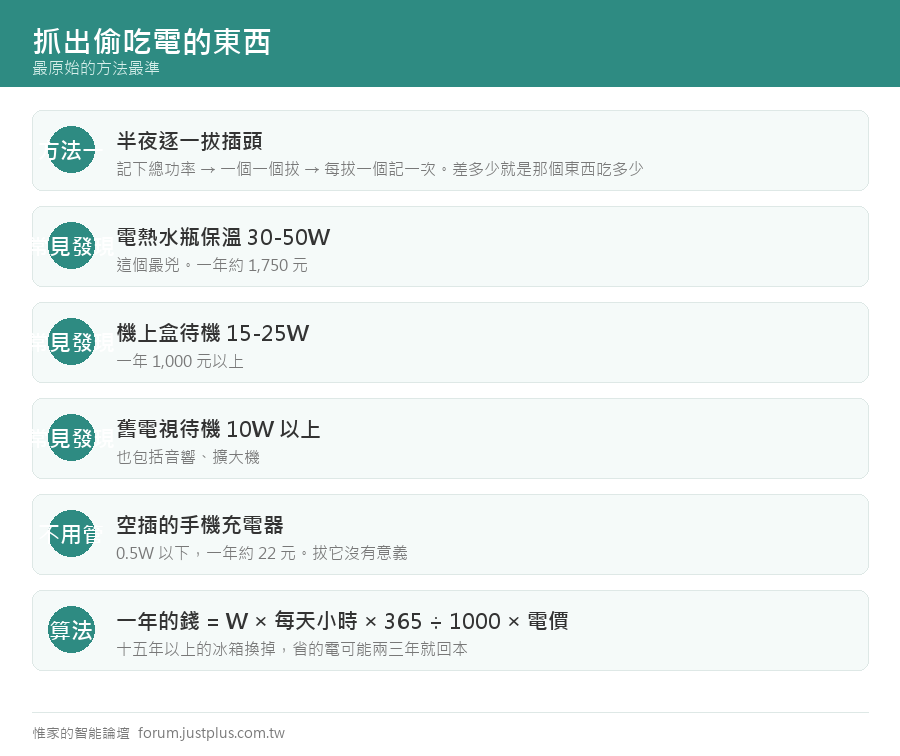Click the 抓出偷吃電的東西 main title

click(152, 41)
